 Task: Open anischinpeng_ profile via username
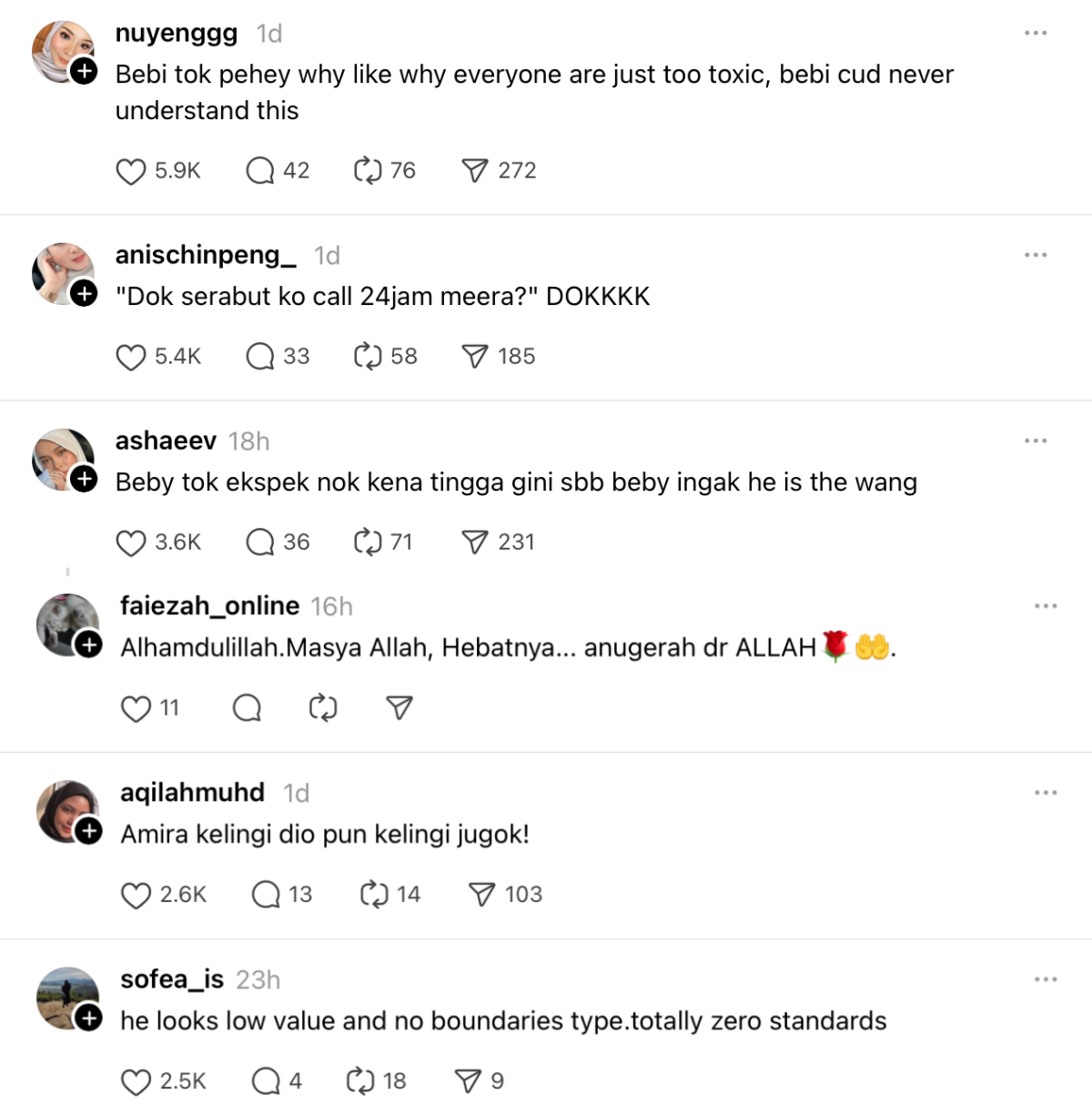206,256
